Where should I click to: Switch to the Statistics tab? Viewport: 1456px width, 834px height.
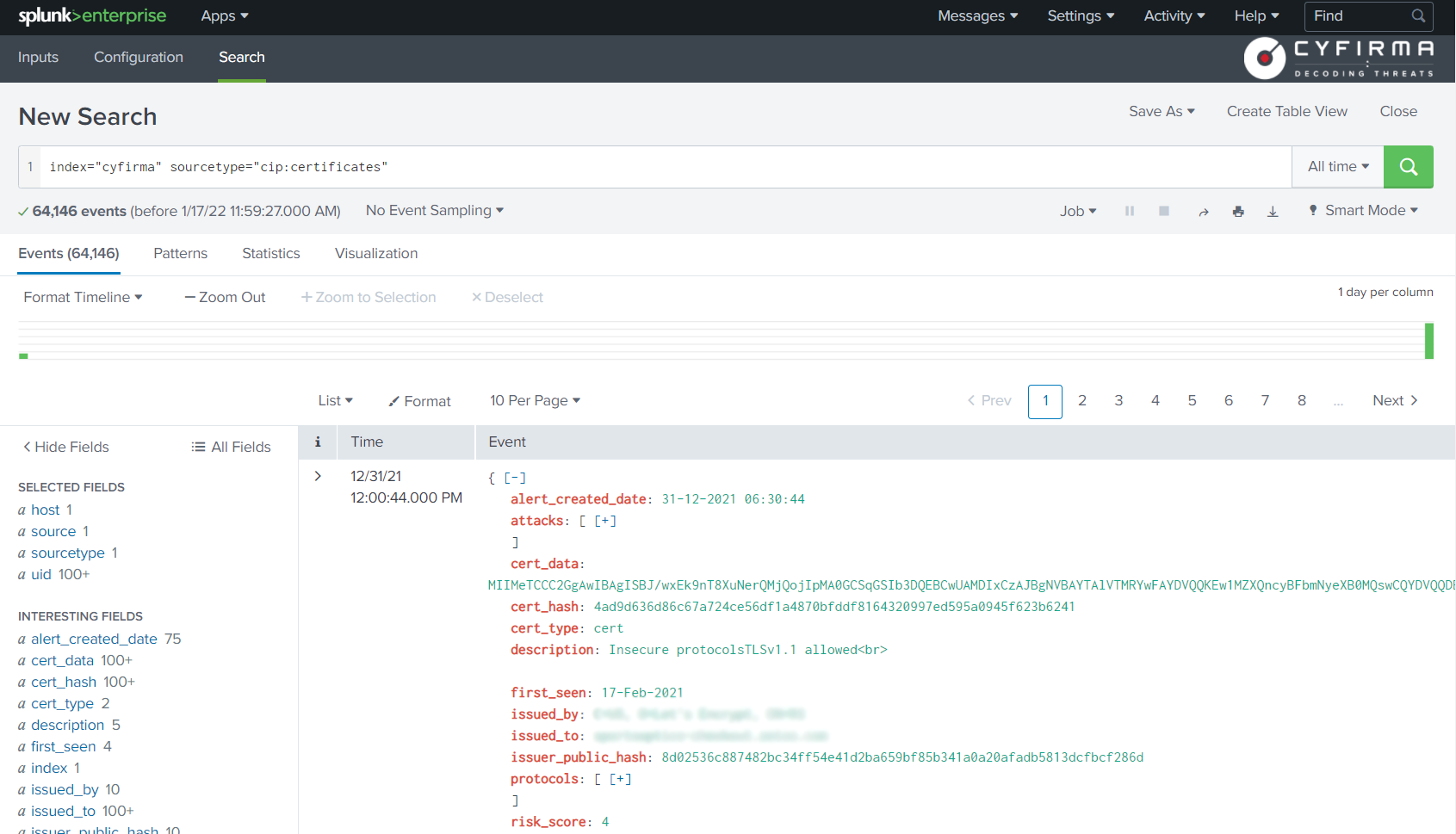(x=271, y=254)
